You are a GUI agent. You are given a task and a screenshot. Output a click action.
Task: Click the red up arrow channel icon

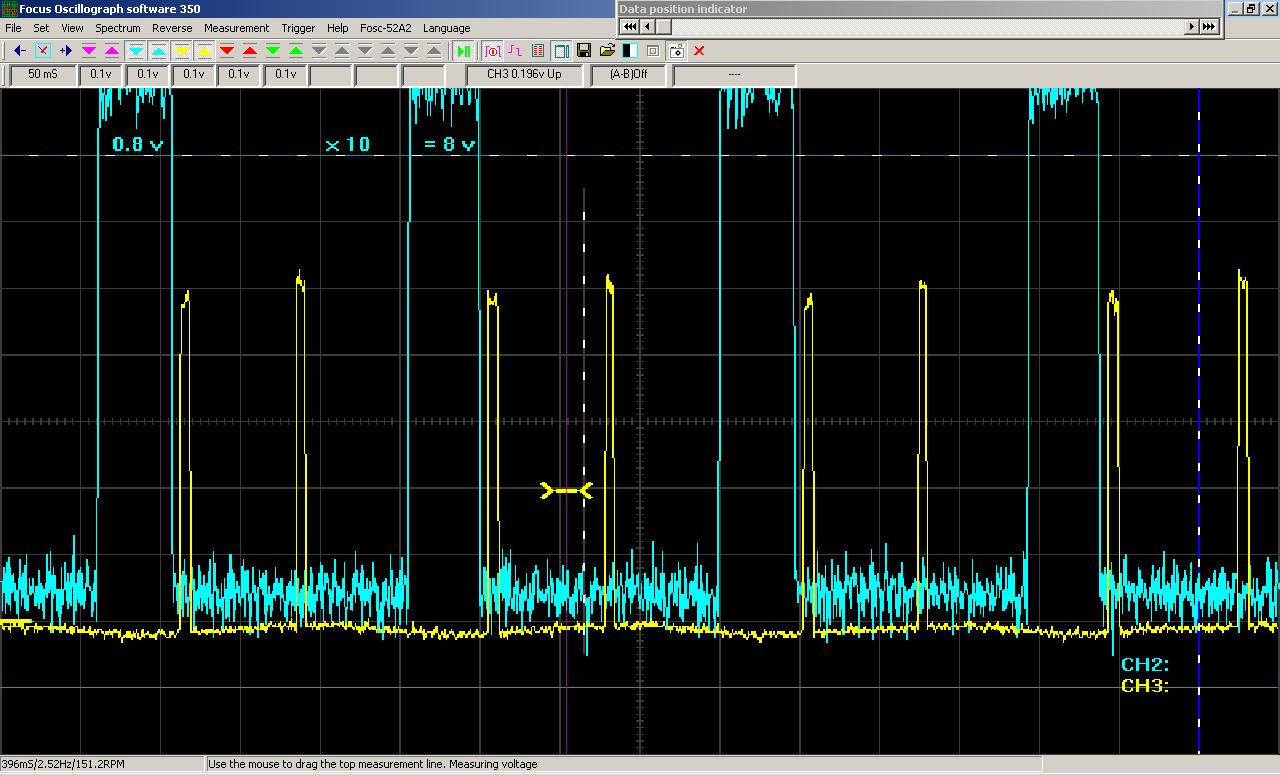coord(250,51)
